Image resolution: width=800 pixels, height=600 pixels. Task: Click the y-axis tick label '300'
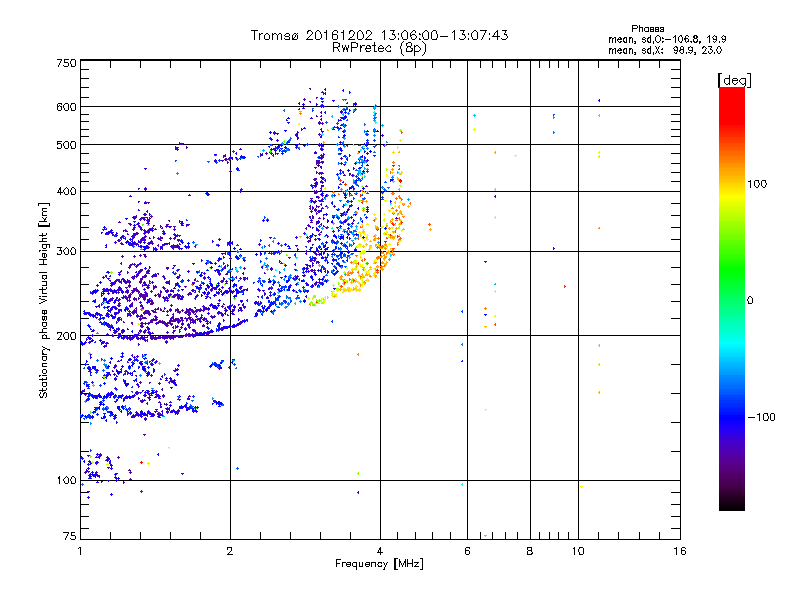click(x=67, y=252)
